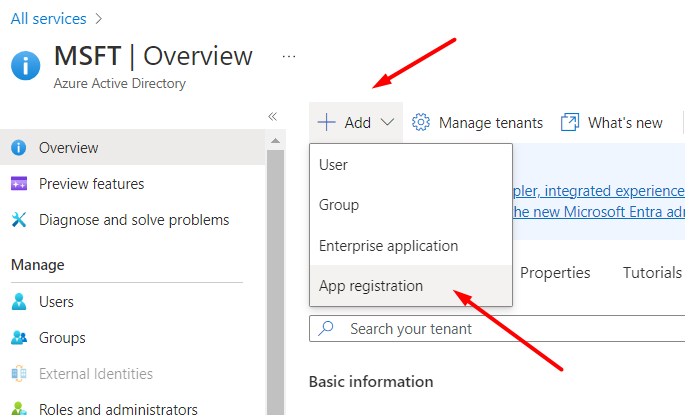Open the new Microsoft Entra admin link

click(x=599, y=212)
